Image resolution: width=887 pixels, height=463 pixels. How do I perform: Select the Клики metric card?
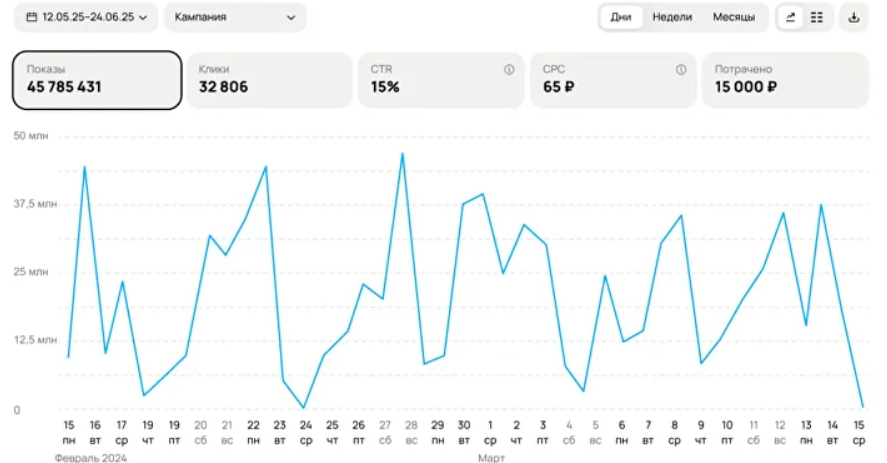point(270,79)
